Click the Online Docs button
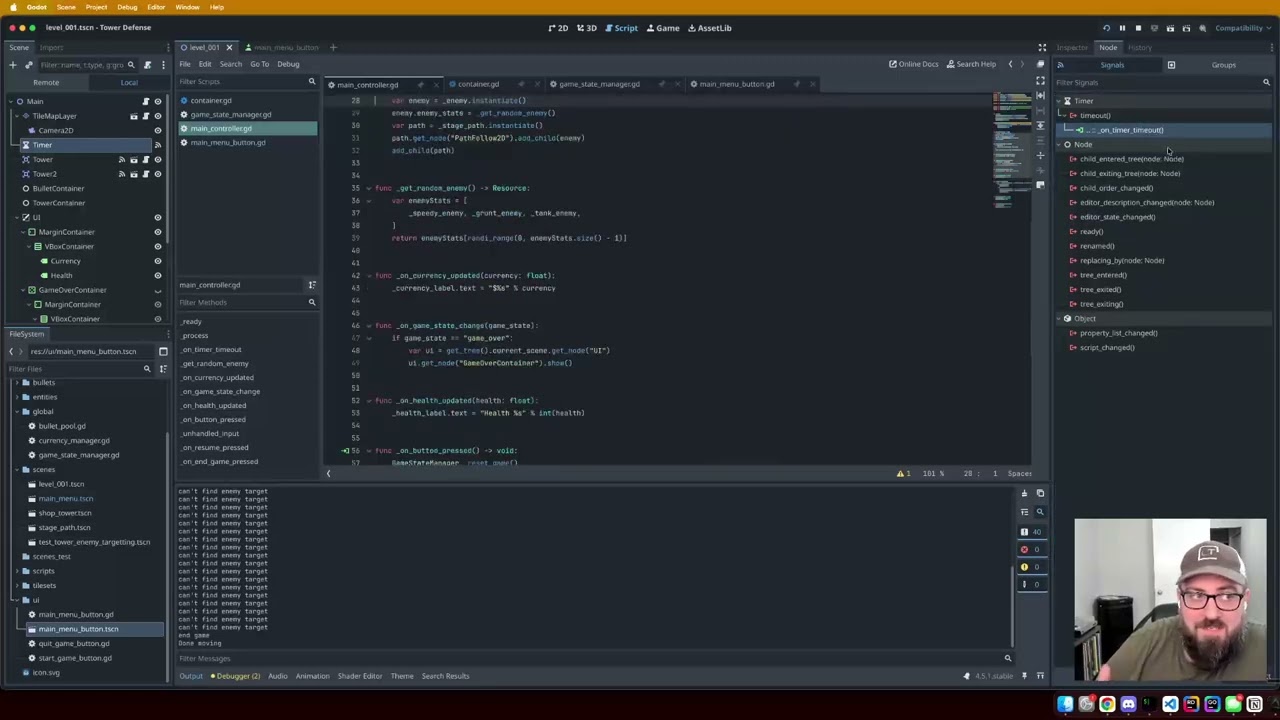This screenshot has height=720, width=1280. (914, 64)
